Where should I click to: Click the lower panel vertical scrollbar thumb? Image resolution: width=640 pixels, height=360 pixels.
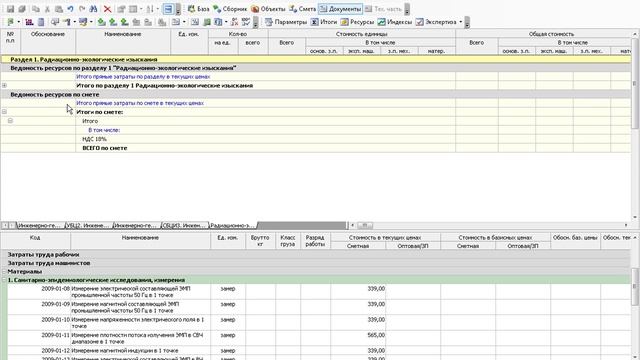point(635,287)
